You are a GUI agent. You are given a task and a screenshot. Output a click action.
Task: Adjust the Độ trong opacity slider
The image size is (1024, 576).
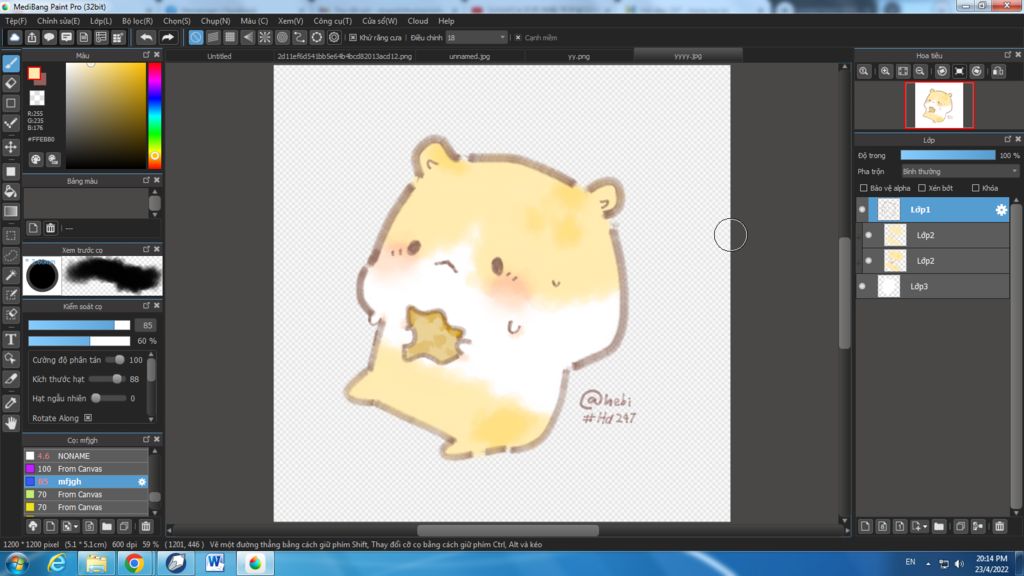coord(948,155)
